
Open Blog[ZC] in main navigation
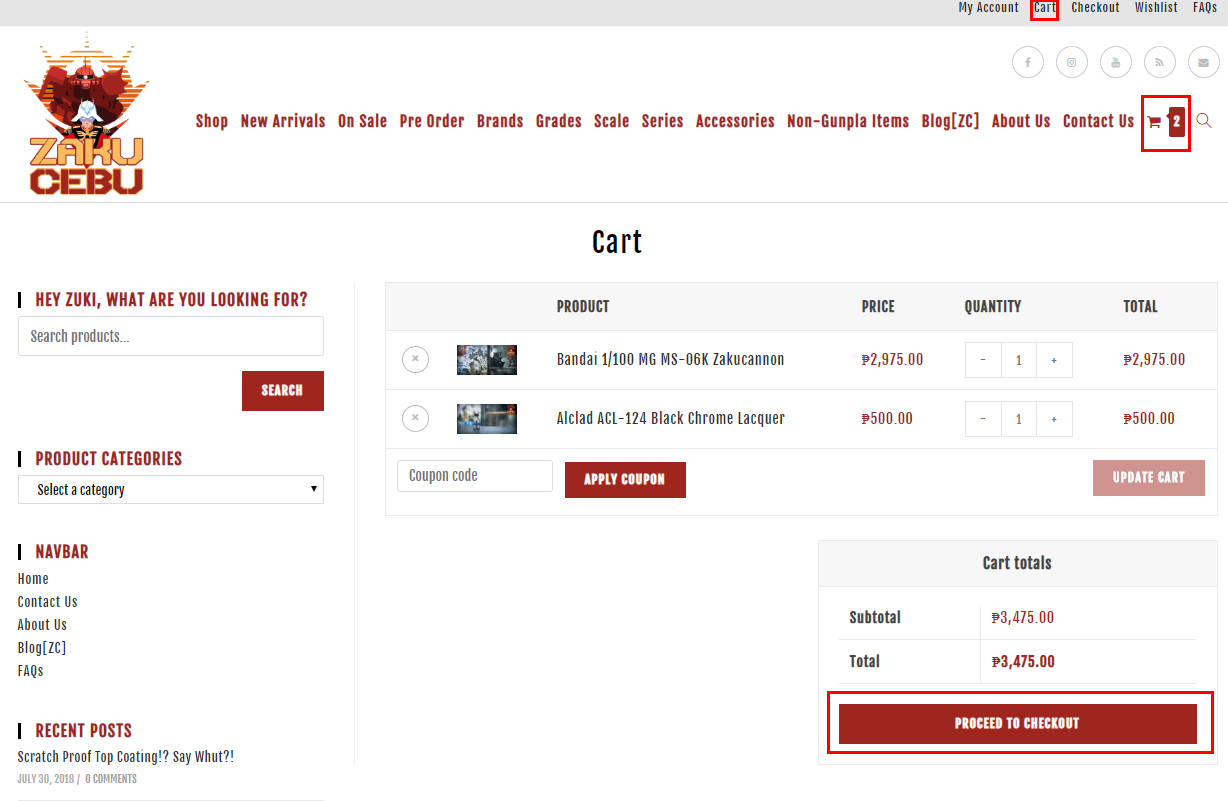pyautogui.click(x=951, y=121)
